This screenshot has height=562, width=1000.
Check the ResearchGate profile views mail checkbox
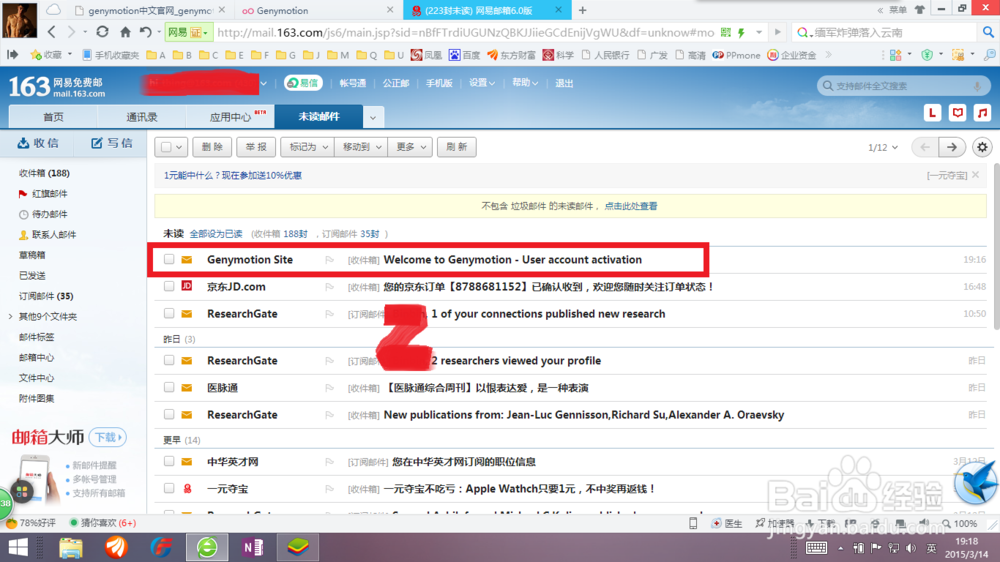169,360
